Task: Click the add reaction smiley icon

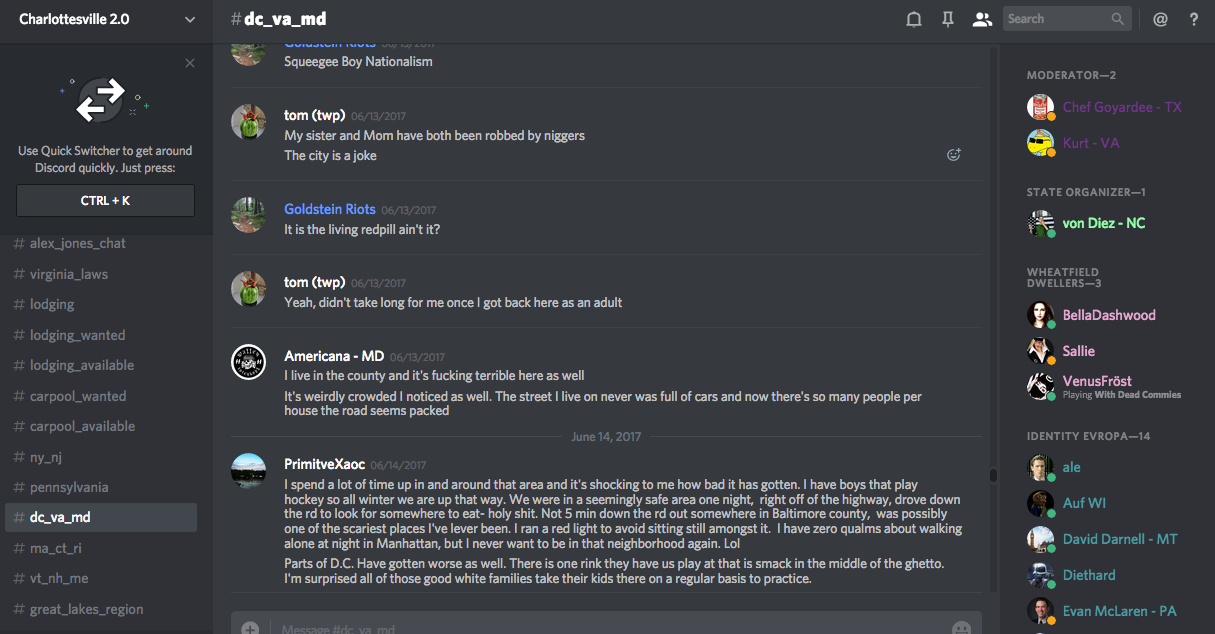Action: [x=954, y=155]
